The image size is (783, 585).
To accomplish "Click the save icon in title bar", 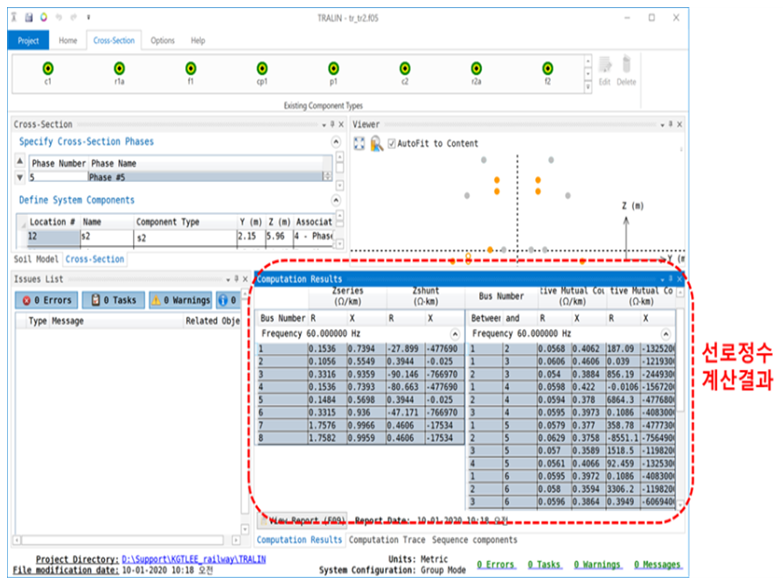I will 29,17.
